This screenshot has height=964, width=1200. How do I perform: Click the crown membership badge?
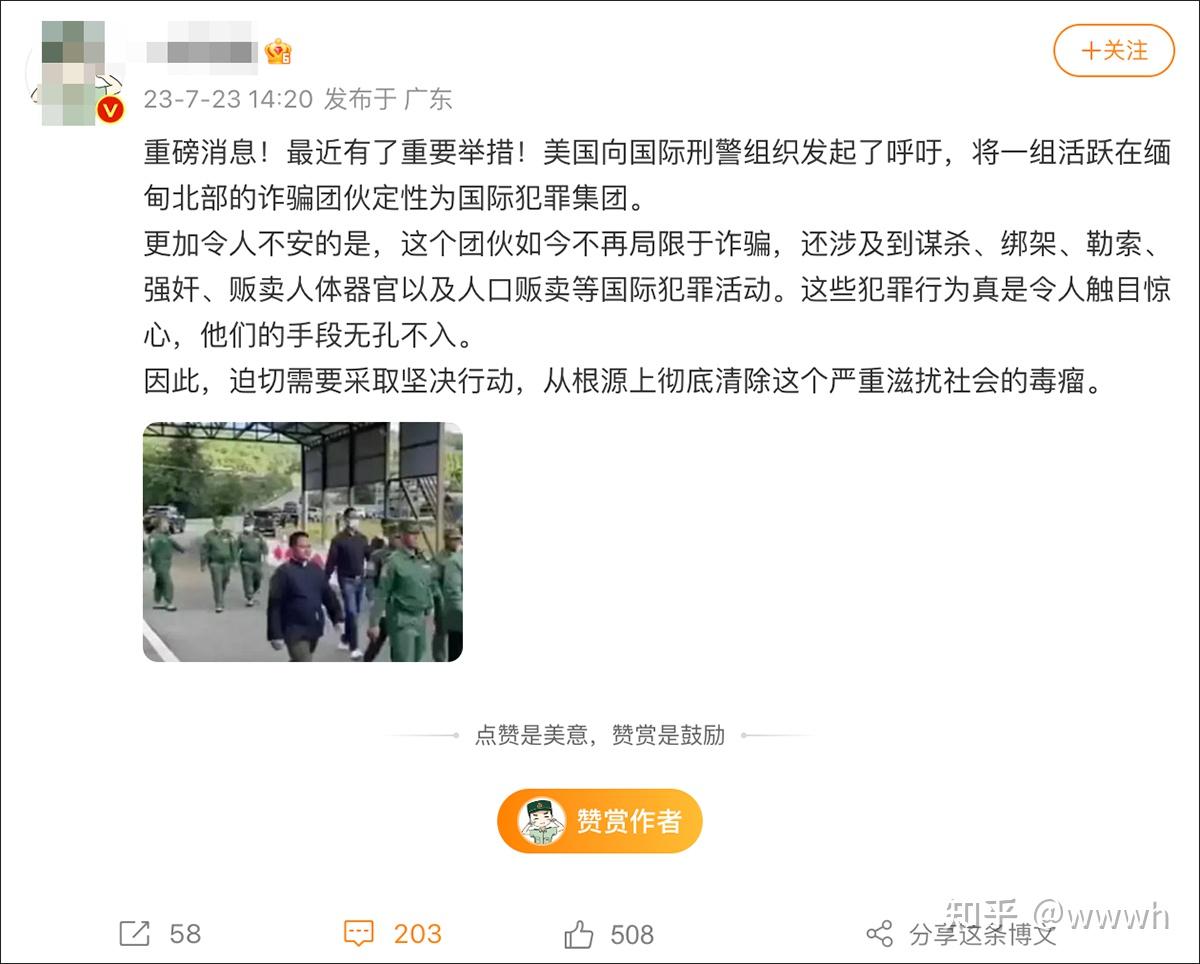click(278, 51)
